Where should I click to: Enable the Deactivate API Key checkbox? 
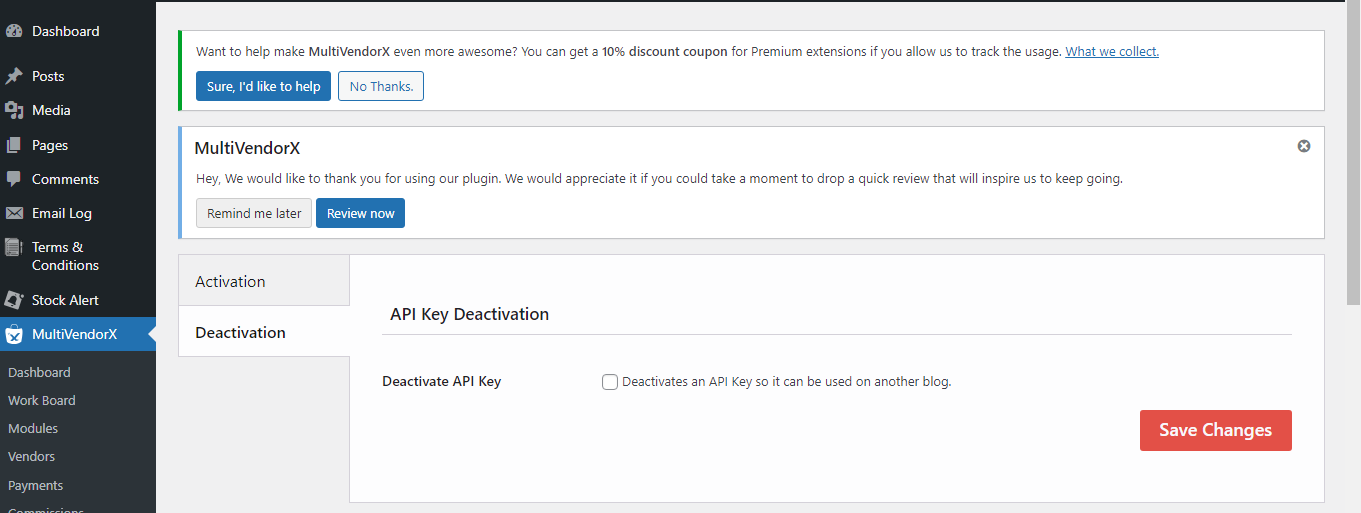[x=610, y=382]
